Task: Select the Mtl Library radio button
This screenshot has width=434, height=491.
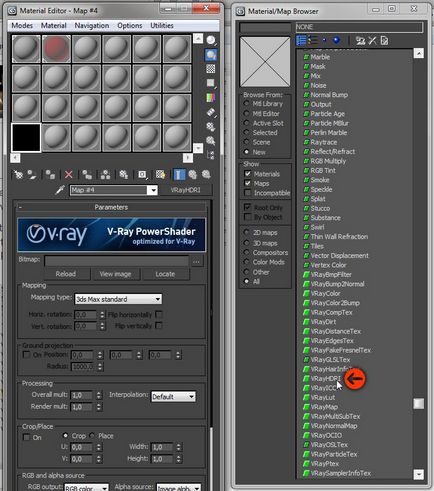Action: click(247, 104)
